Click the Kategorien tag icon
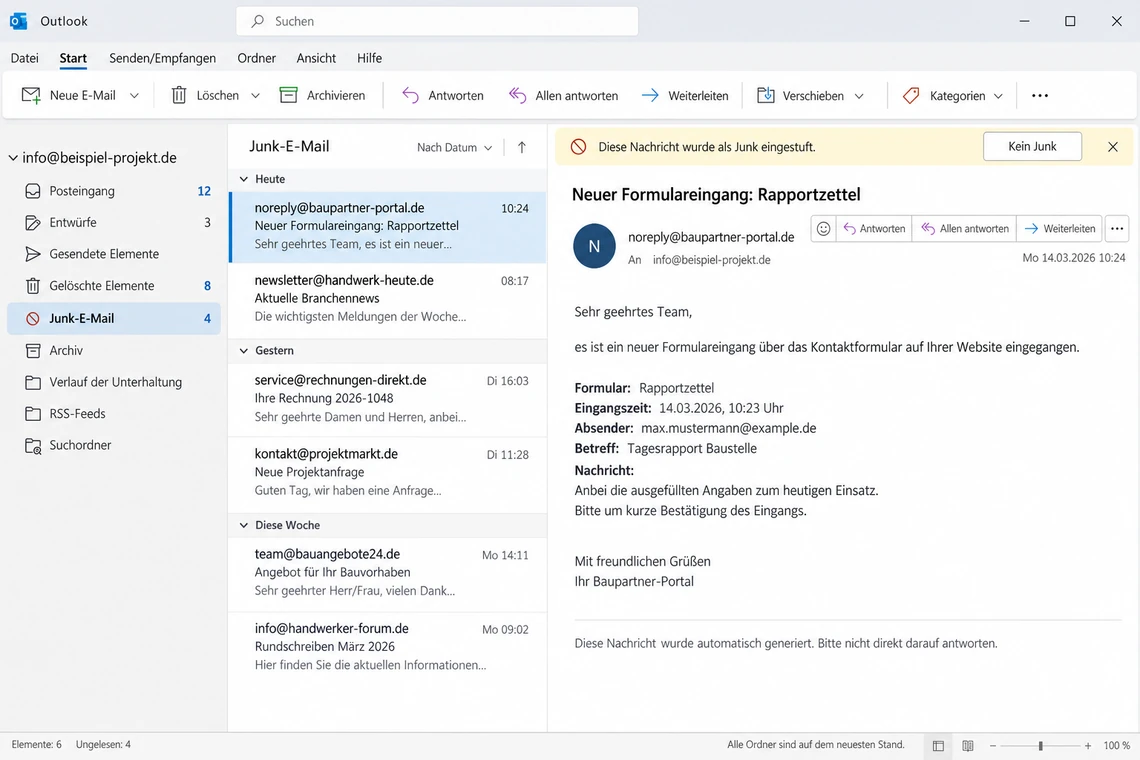The image size is (1140, 760). [x=911, y=95]
